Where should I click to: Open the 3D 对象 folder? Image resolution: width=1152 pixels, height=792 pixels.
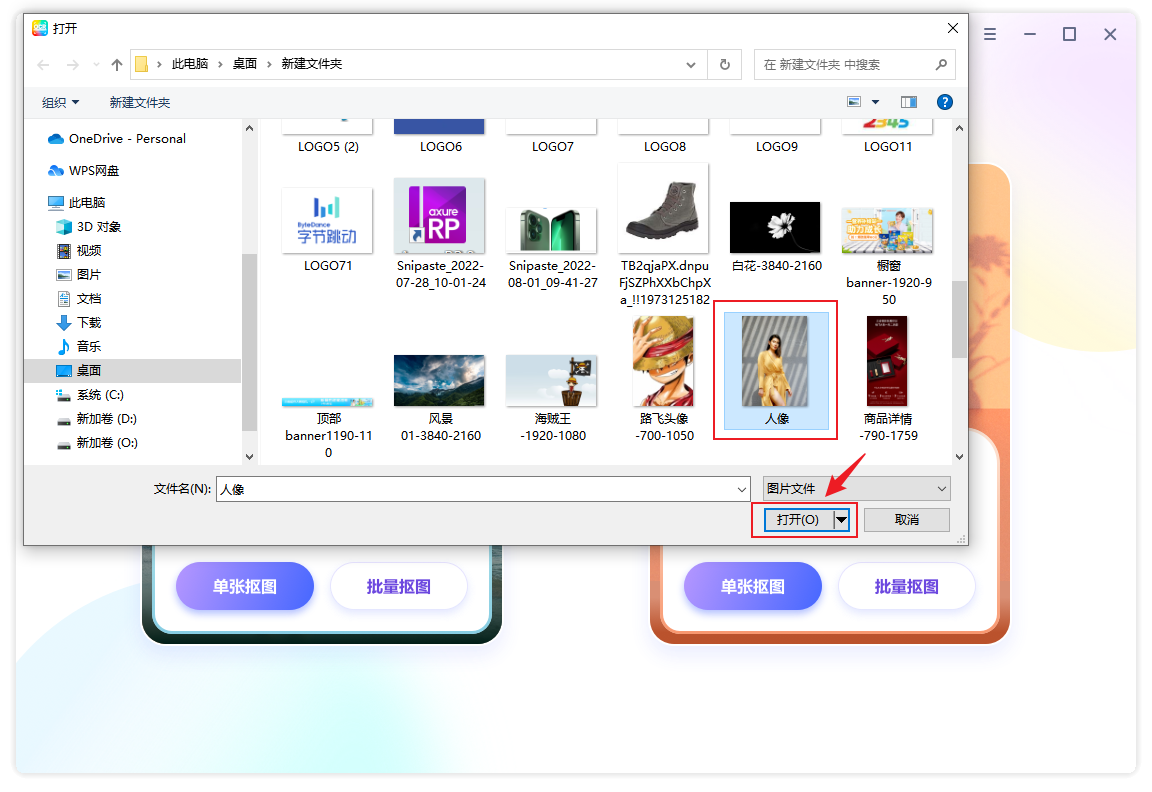[x=89, y=226]
